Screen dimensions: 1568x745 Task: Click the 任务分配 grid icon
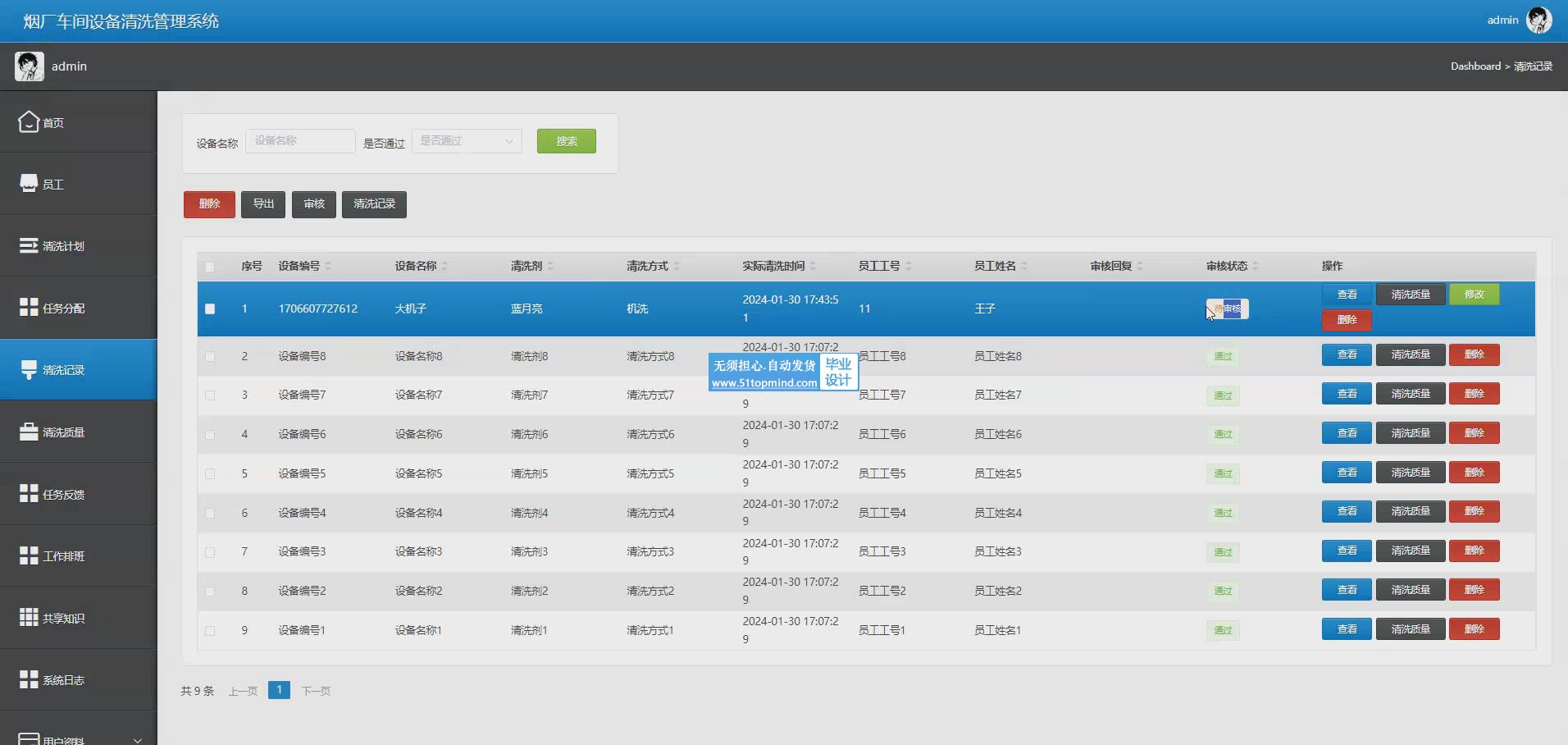[29, 307]
